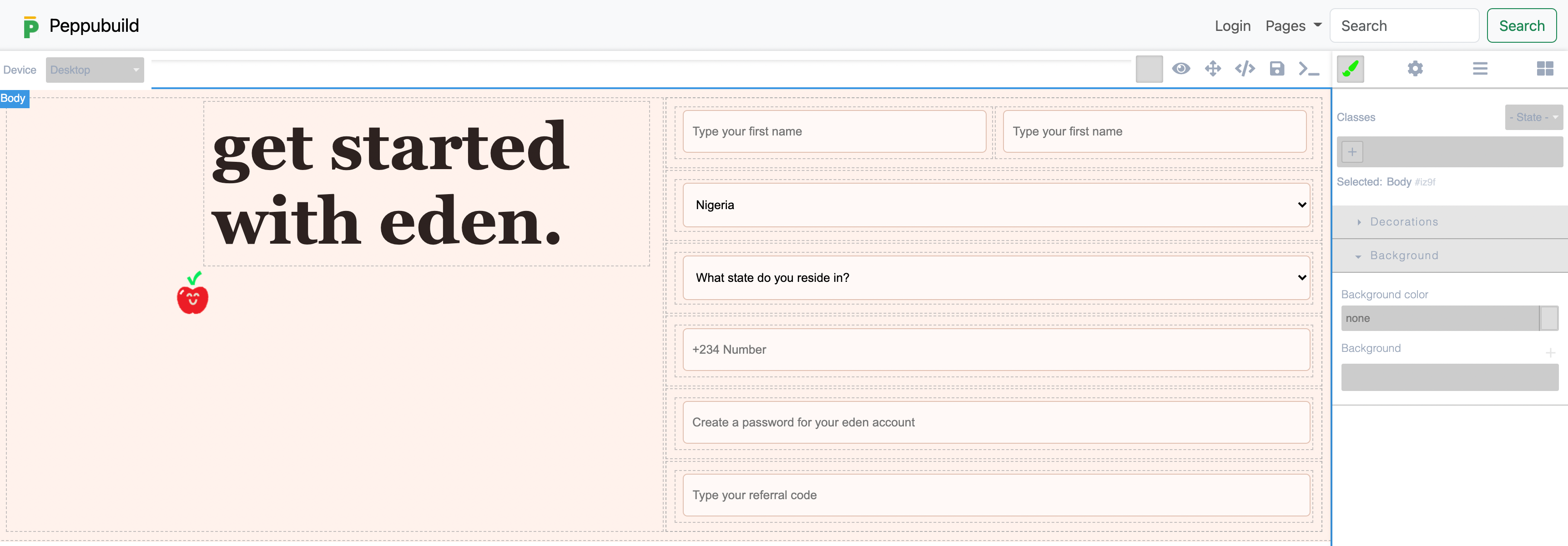Click the add class plus icon

pyautogui.click(x=1351, y=152)
